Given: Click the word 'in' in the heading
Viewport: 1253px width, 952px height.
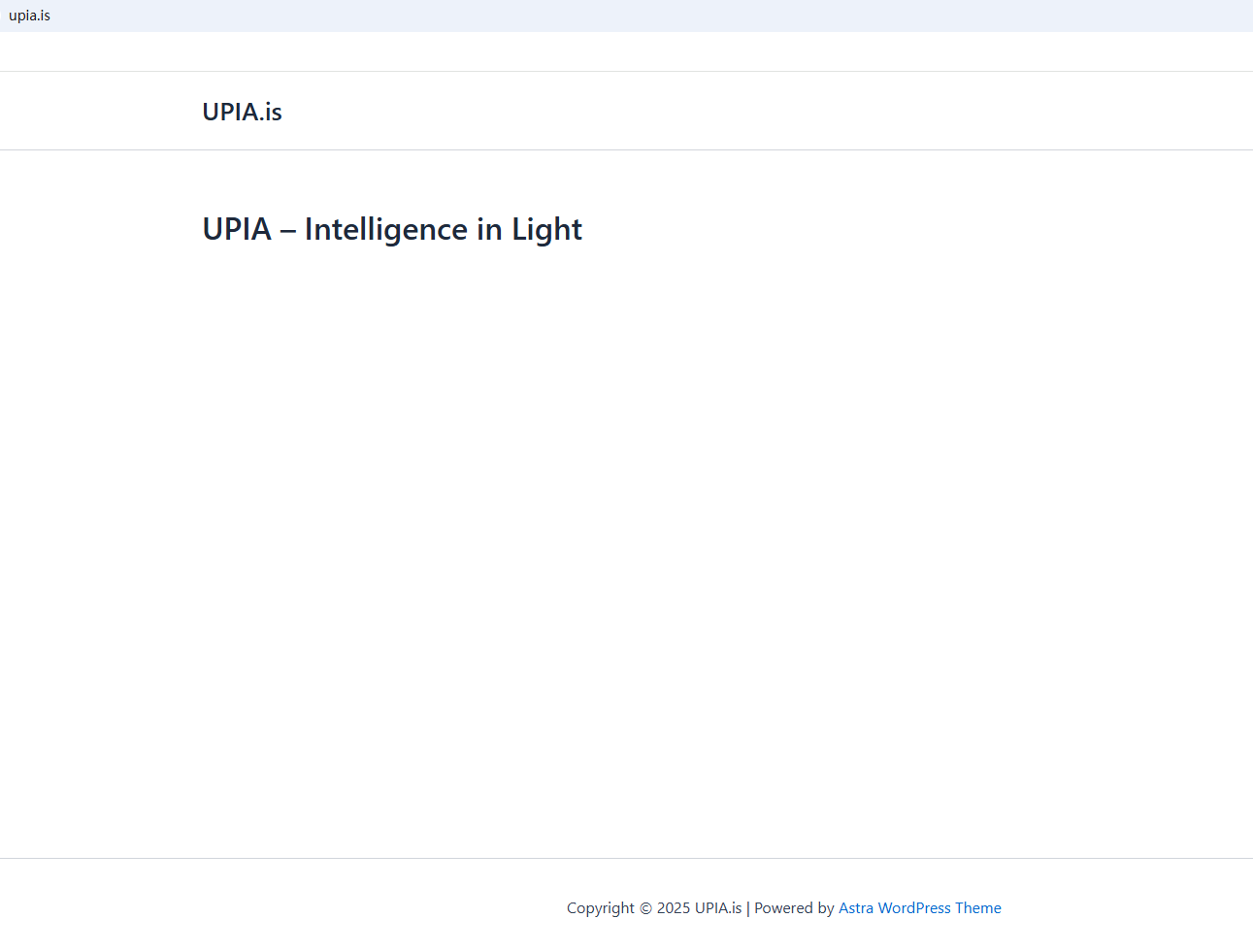Looking at the screenshot, I should click(489, 230).
